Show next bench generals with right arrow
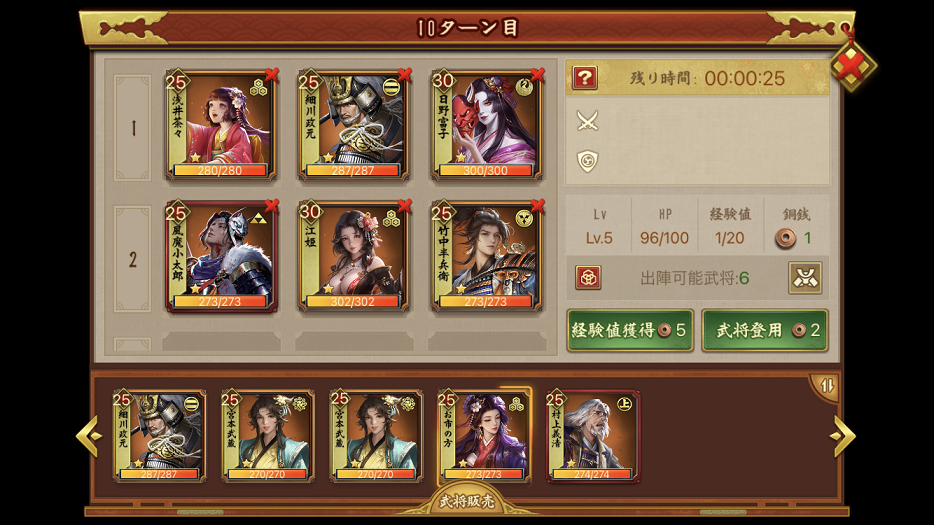The image size is (934, 525). [x=842, y=436]
